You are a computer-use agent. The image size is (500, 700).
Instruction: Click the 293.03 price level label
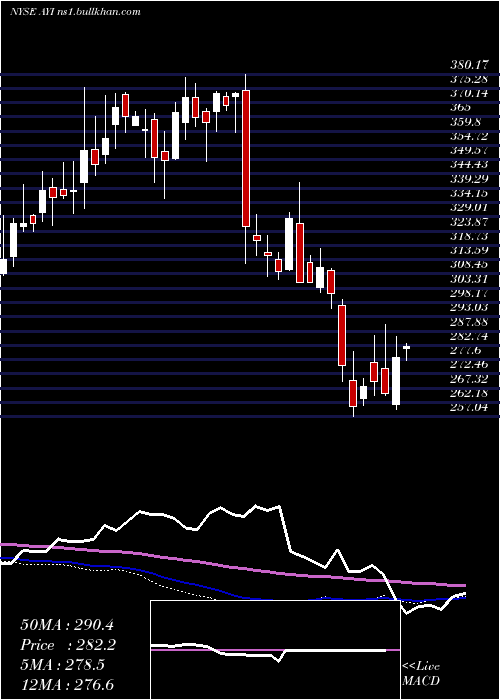[469, 308]
